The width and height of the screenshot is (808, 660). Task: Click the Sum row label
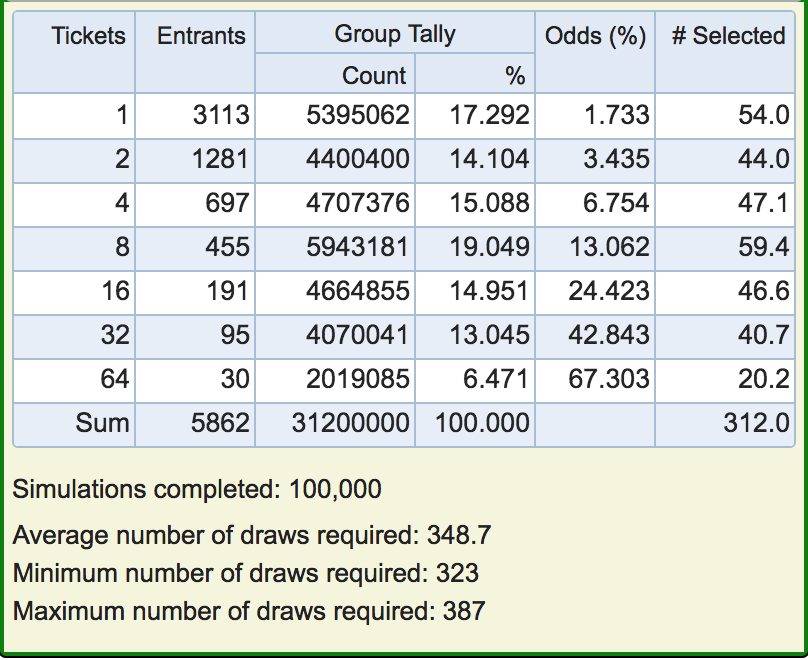[x=102, y=423]
